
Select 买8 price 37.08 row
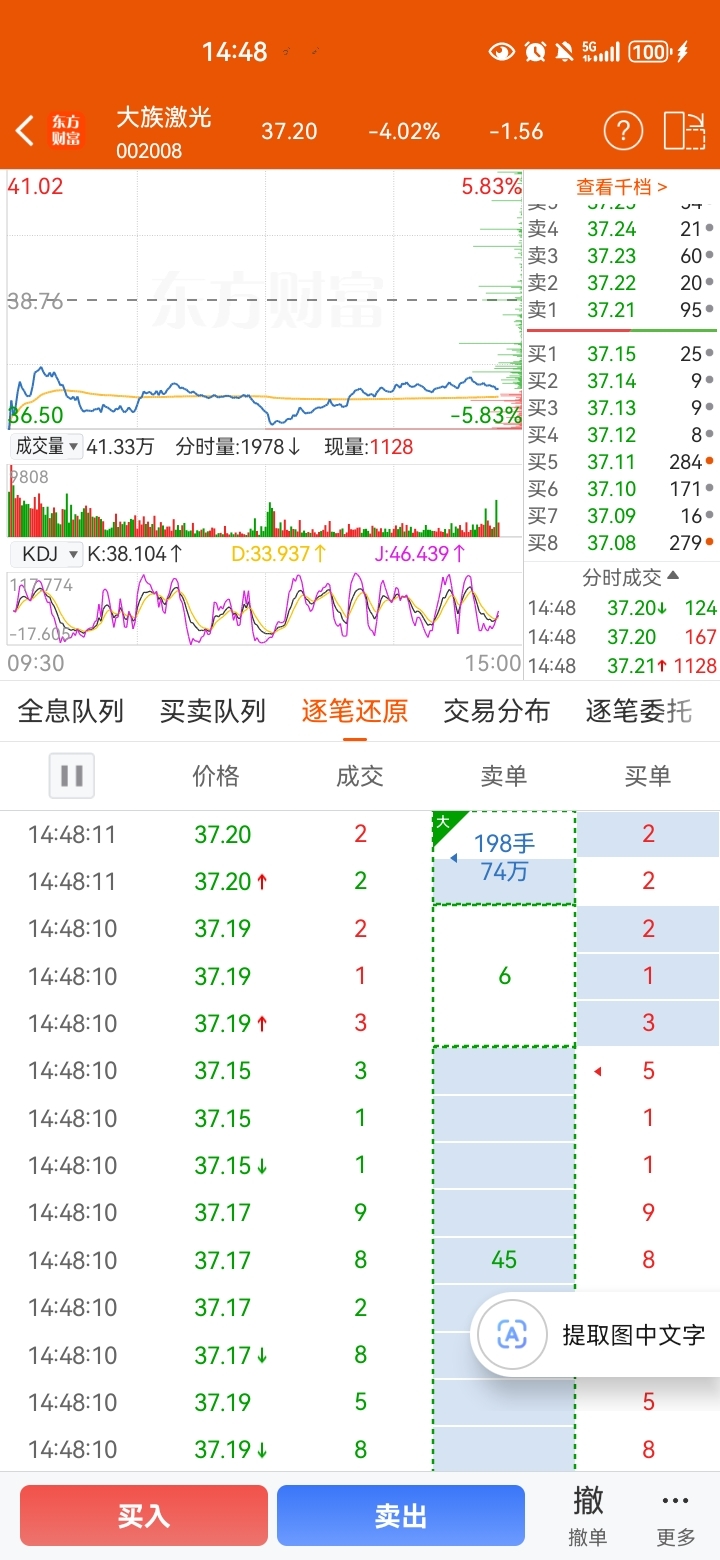tap(621, 543)
